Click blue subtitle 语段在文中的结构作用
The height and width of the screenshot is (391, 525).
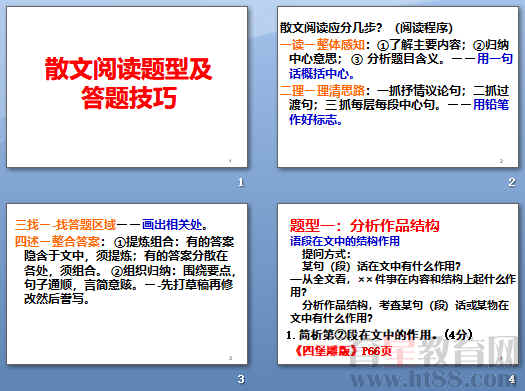tap(345, 241)
